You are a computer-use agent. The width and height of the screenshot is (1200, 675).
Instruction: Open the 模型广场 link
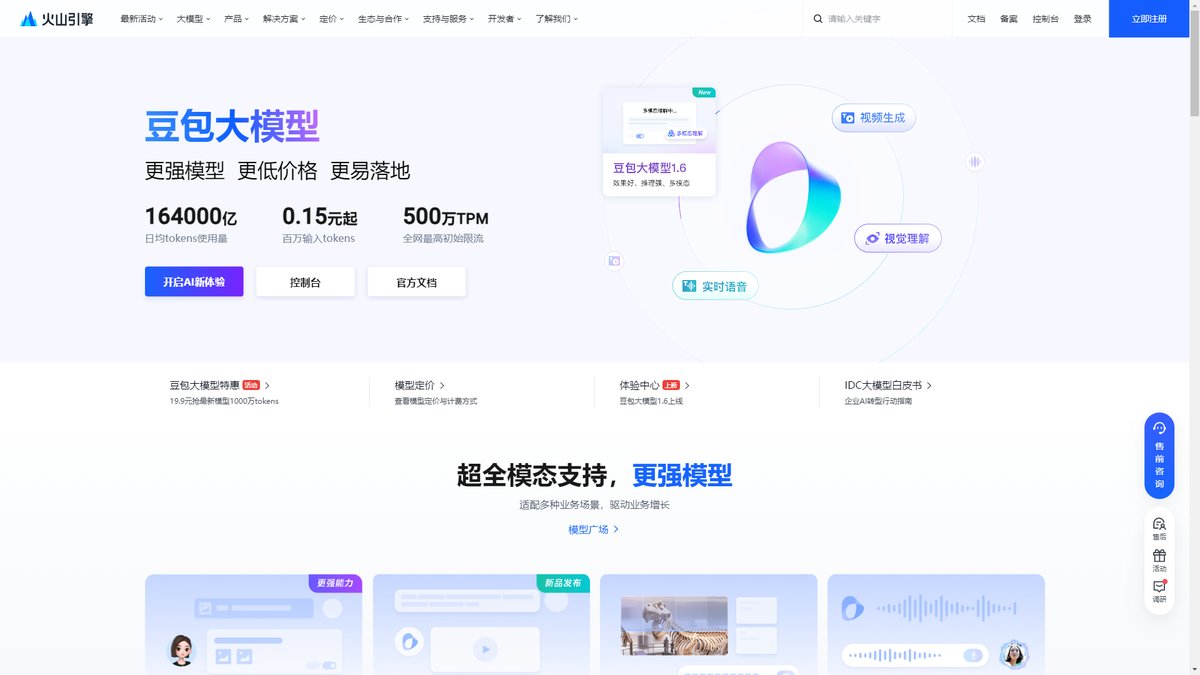tap(594, 529)
